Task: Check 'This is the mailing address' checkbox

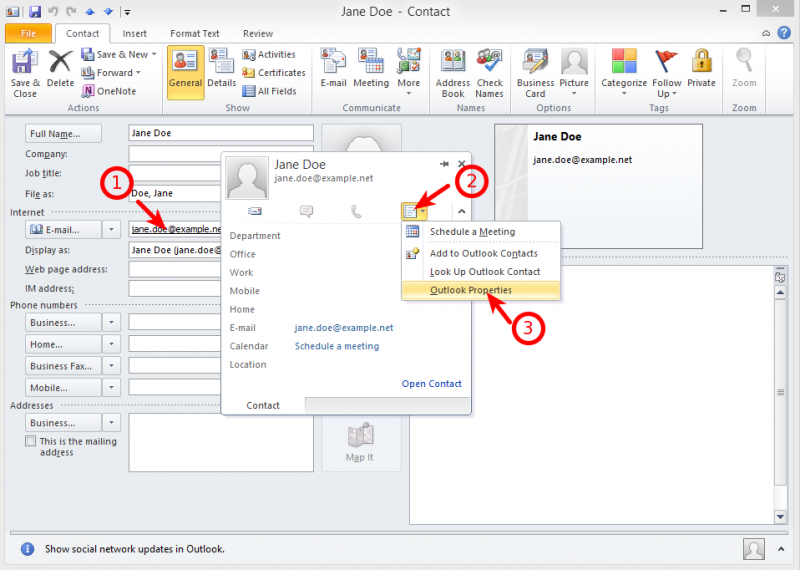Action: [x=31, y=441]
